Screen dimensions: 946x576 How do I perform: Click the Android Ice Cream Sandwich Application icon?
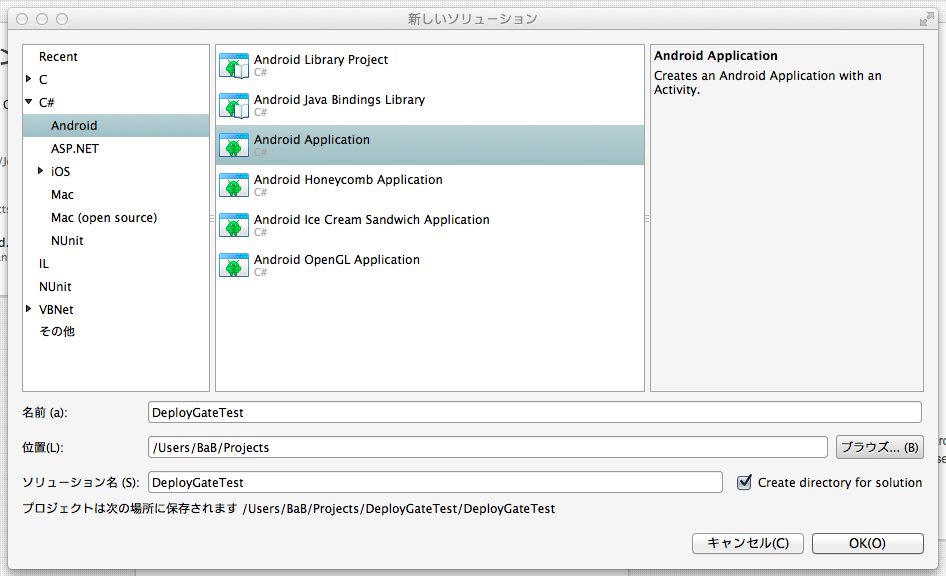(234, 226)
